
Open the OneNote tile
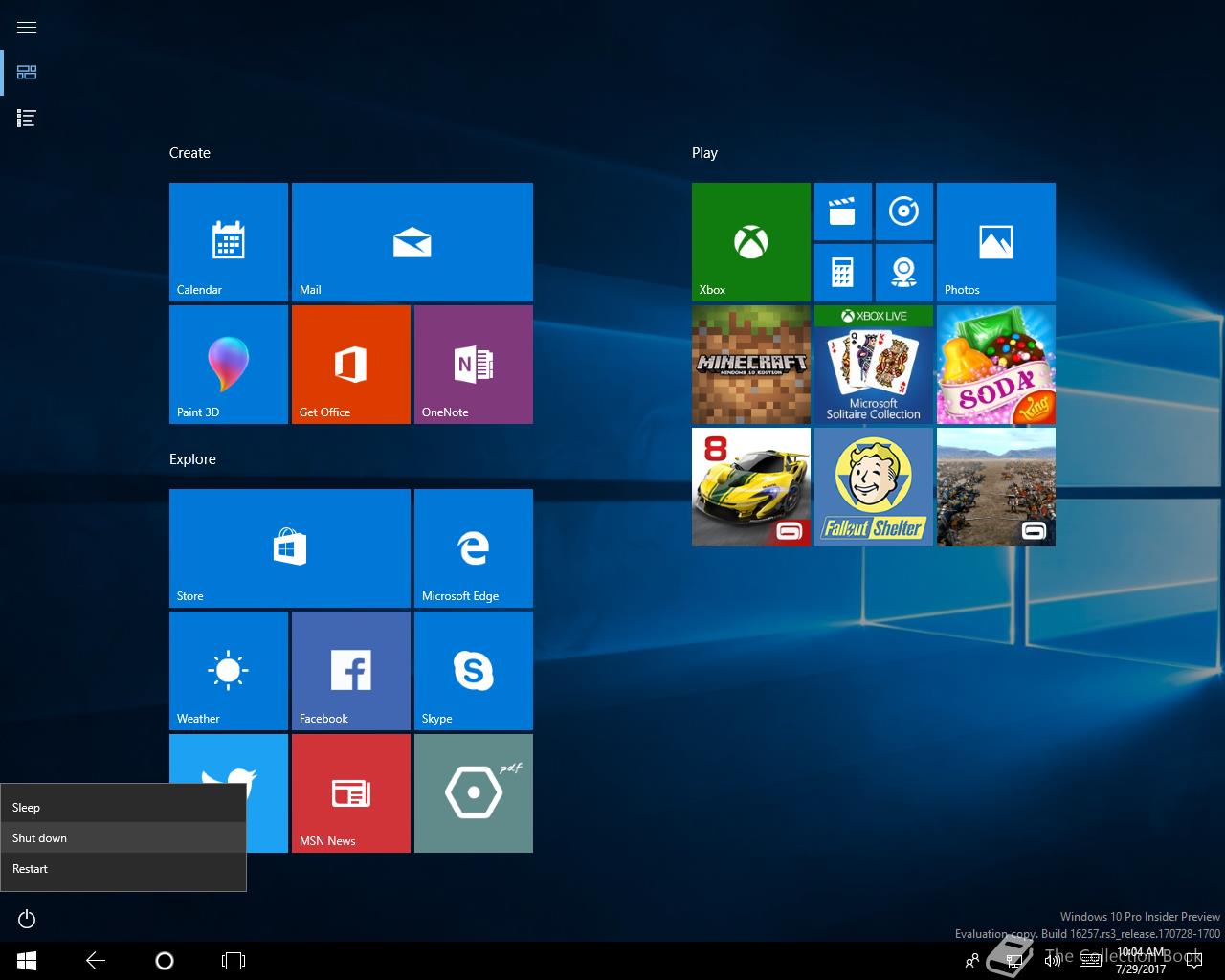tap(474, 365)
